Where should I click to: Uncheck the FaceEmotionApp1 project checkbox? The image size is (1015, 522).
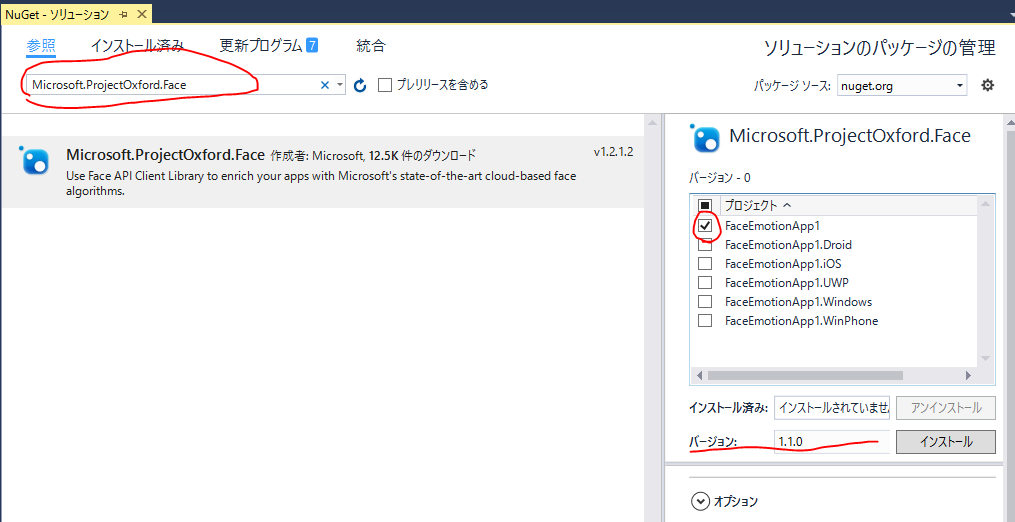705,225
